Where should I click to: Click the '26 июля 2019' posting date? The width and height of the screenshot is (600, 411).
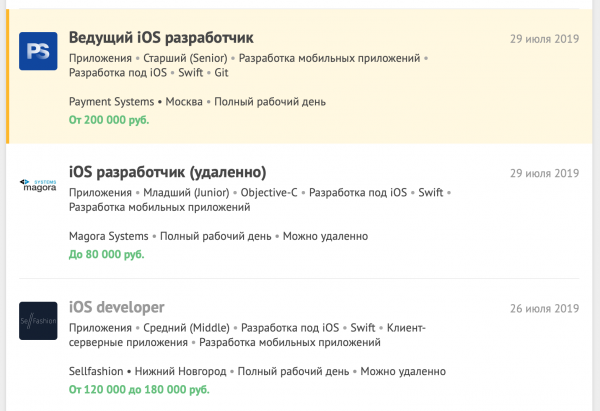[x=544, y=308]
